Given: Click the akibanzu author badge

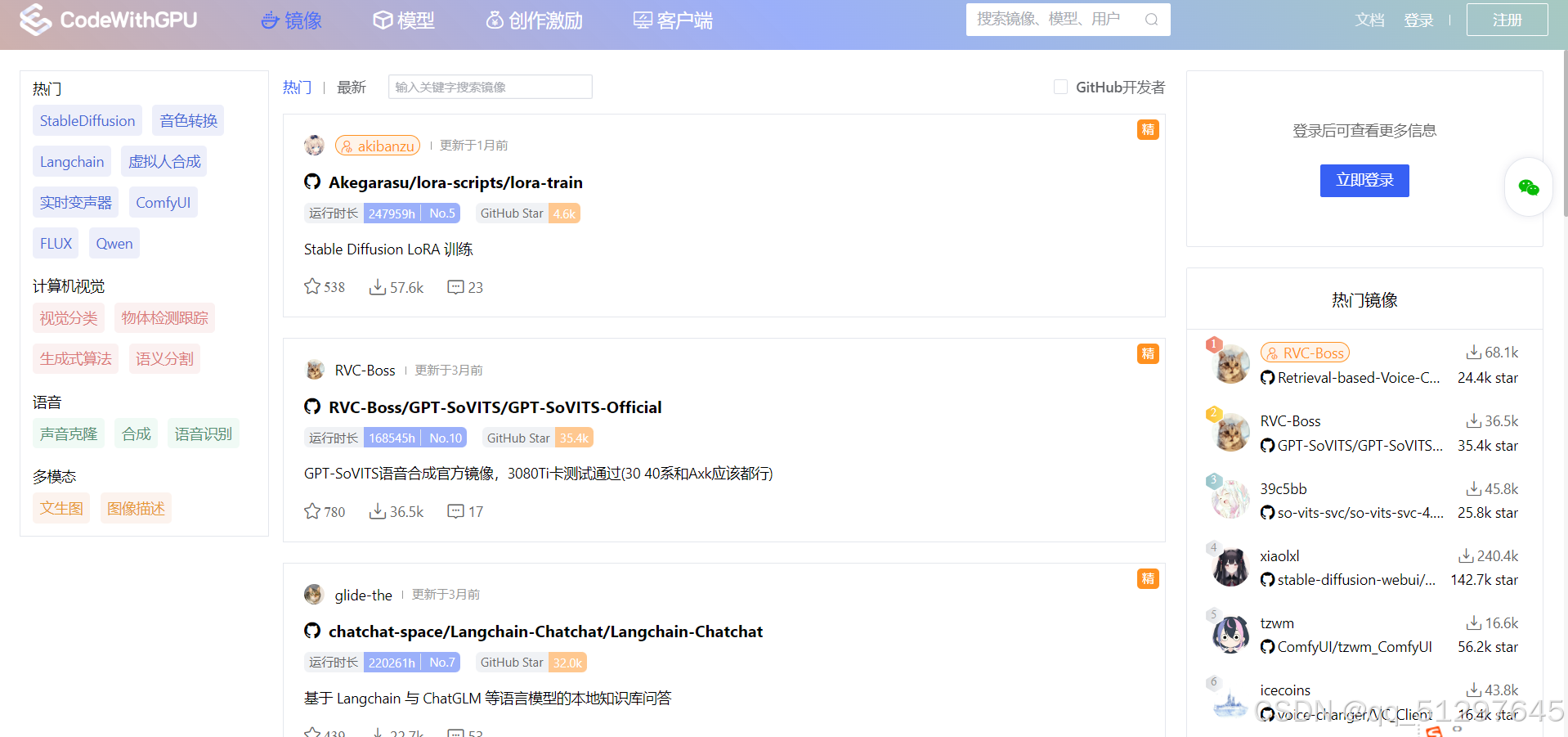Looking at the screenshot, I should coord(378,146).
